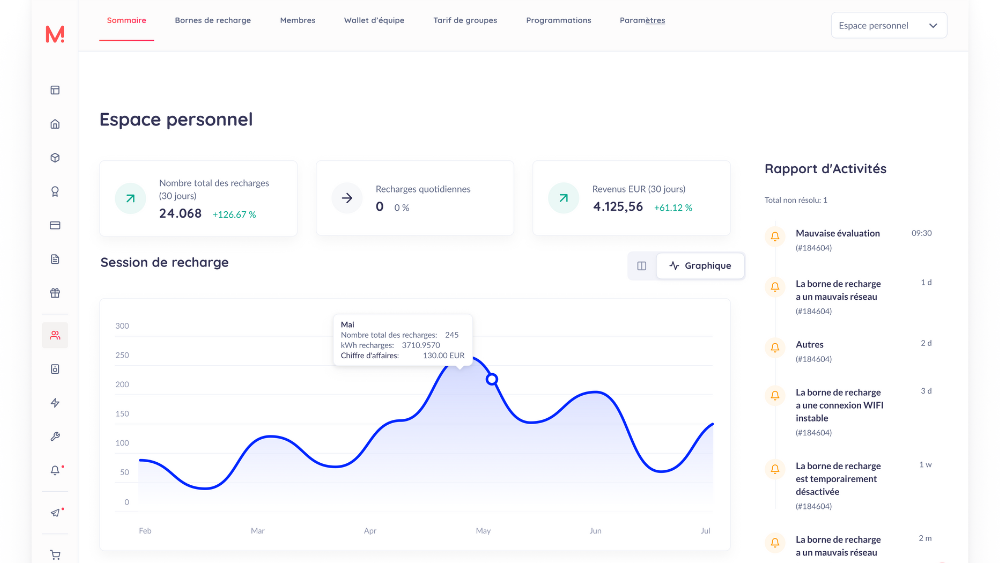Open the Membres tab
This screenshot has width=1000, height=563.
[298, 20]
